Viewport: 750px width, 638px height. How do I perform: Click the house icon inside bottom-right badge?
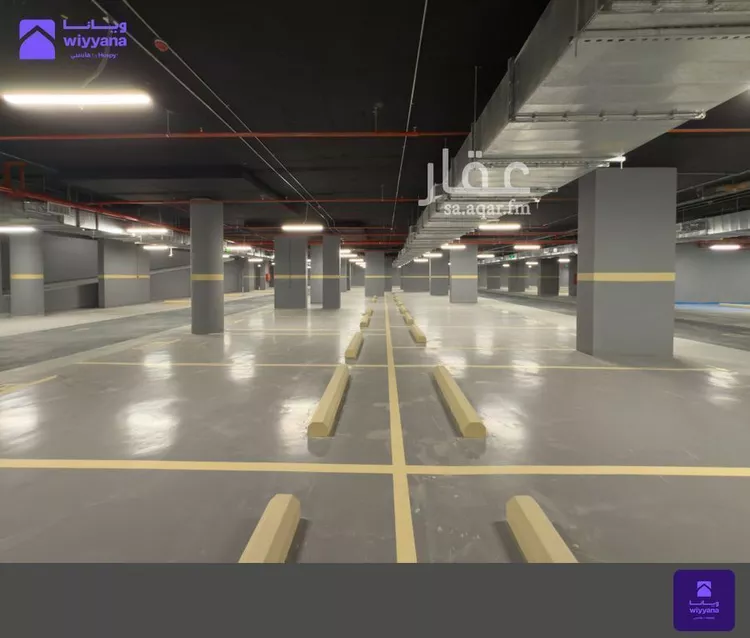pos(704,589)
